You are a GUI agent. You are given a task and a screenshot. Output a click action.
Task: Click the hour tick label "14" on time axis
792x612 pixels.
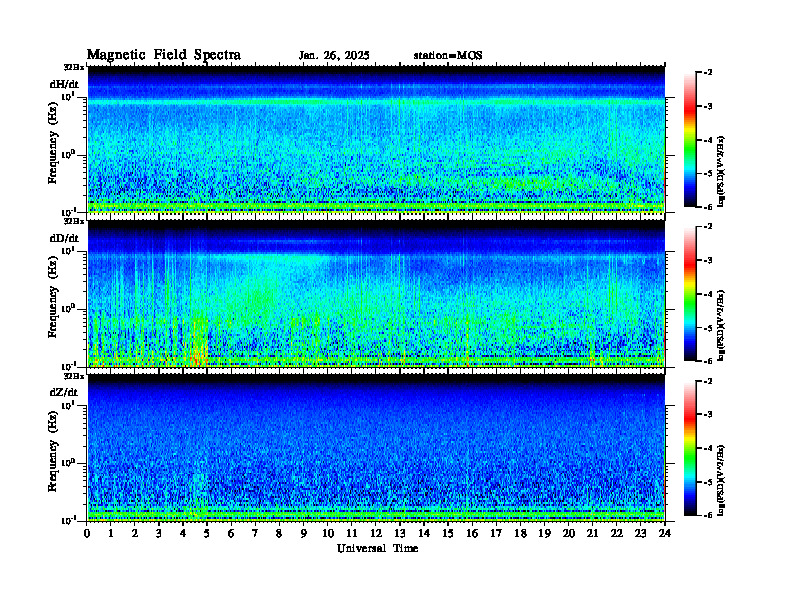tap(424, 533)
